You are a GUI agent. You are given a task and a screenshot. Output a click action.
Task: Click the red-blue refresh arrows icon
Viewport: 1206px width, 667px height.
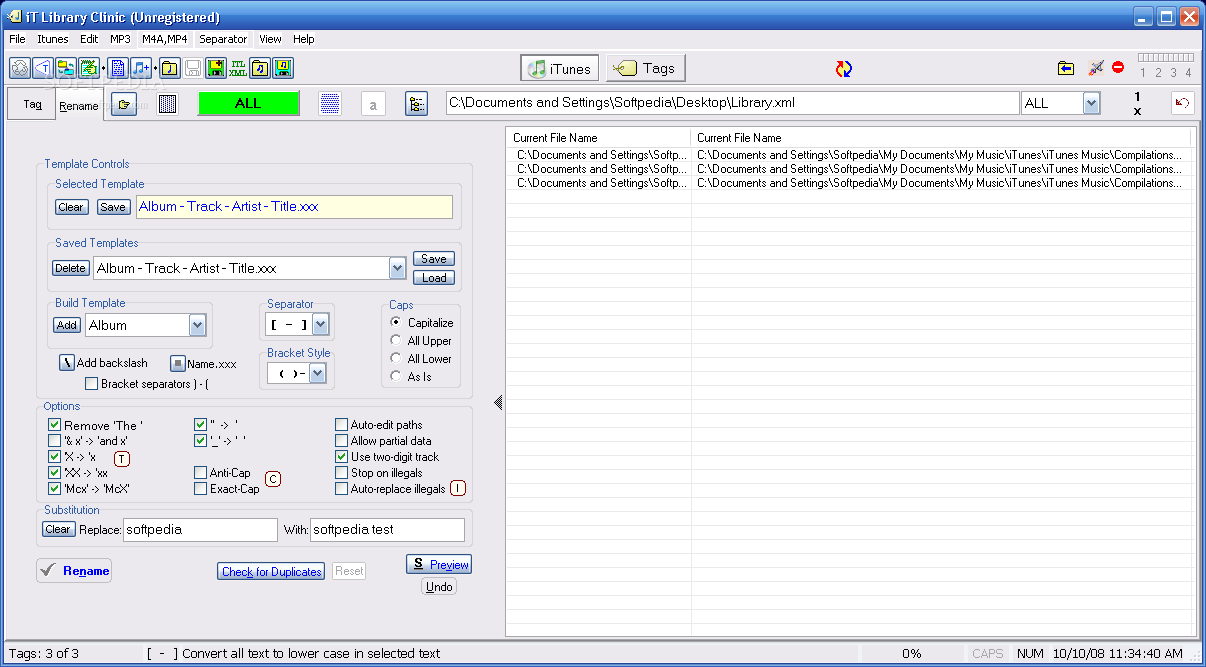click(845, 68)
